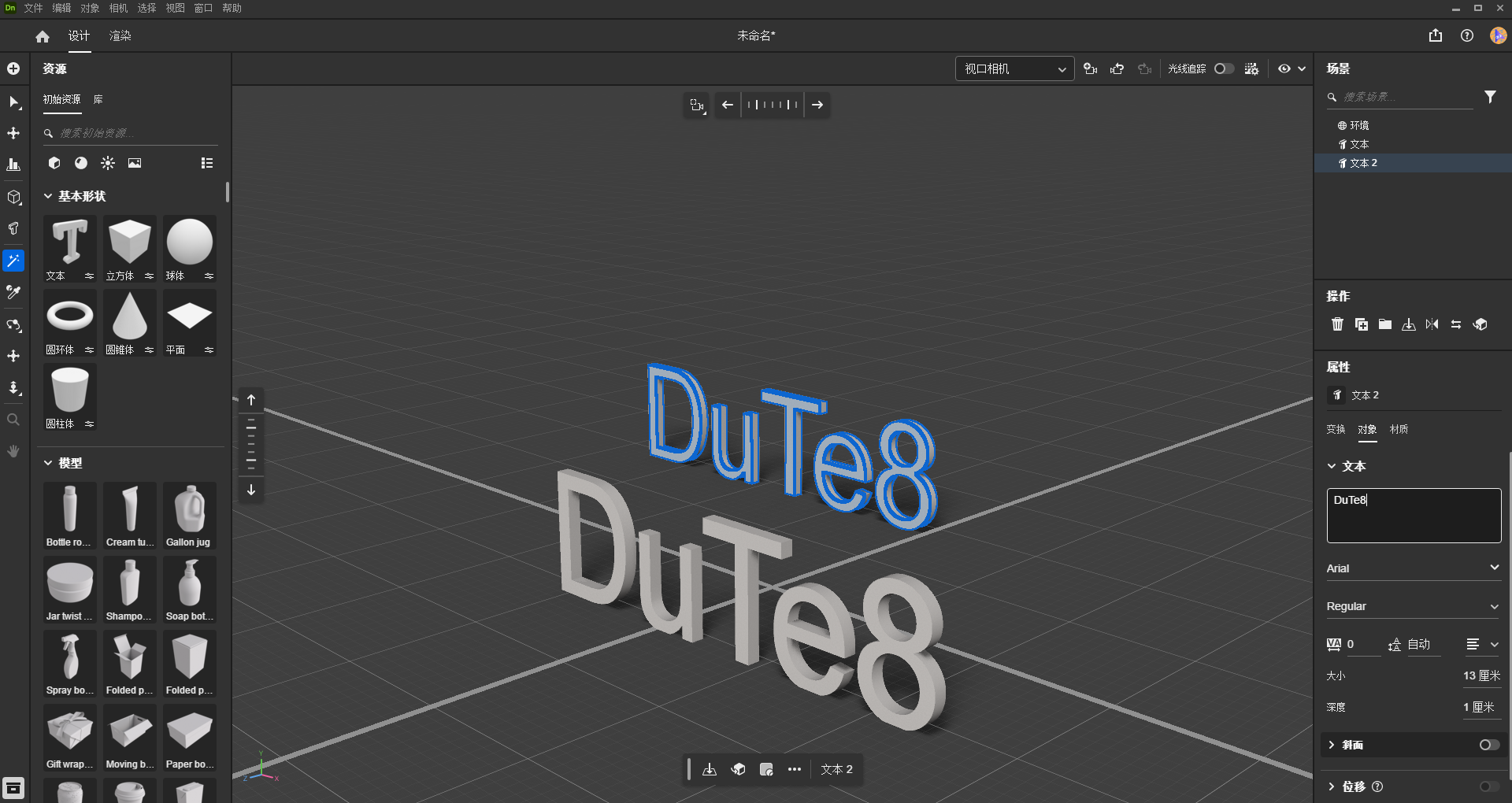Collapse the models section
This screenshot has width=1512, height=803.
tap(48, 463)
